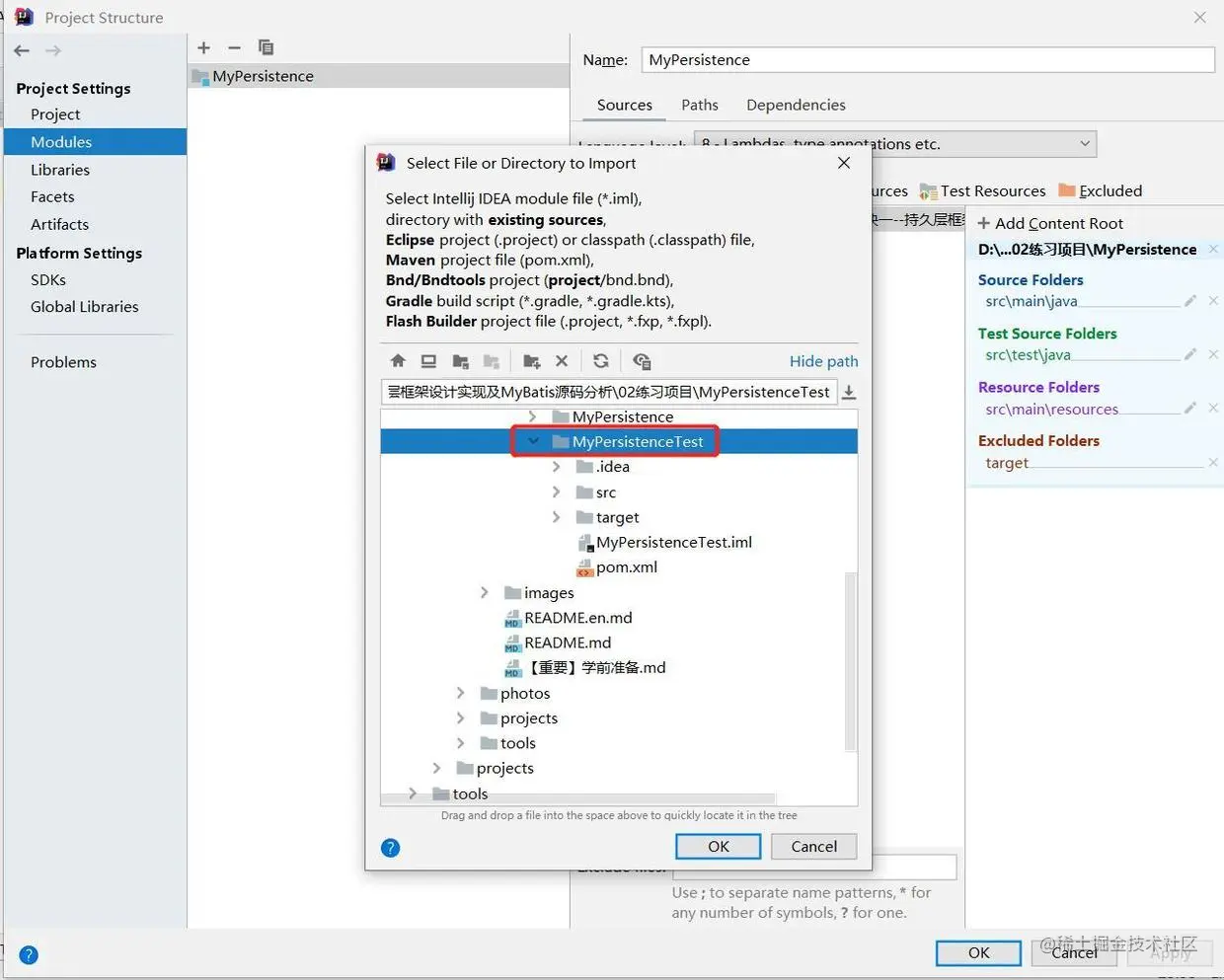Select the MyPersistence module in the list
1224x980 pixels.
pos(378,76)
